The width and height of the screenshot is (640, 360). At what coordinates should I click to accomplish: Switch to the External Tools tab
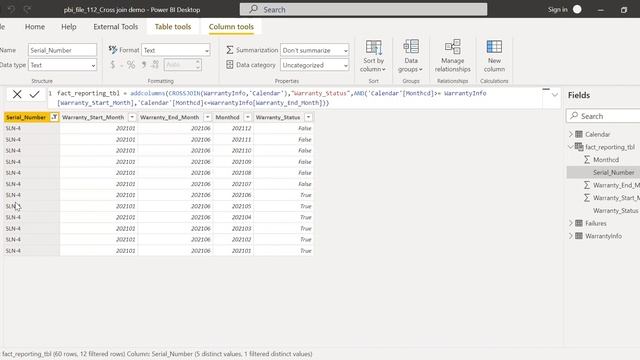(x=116, y=27)
